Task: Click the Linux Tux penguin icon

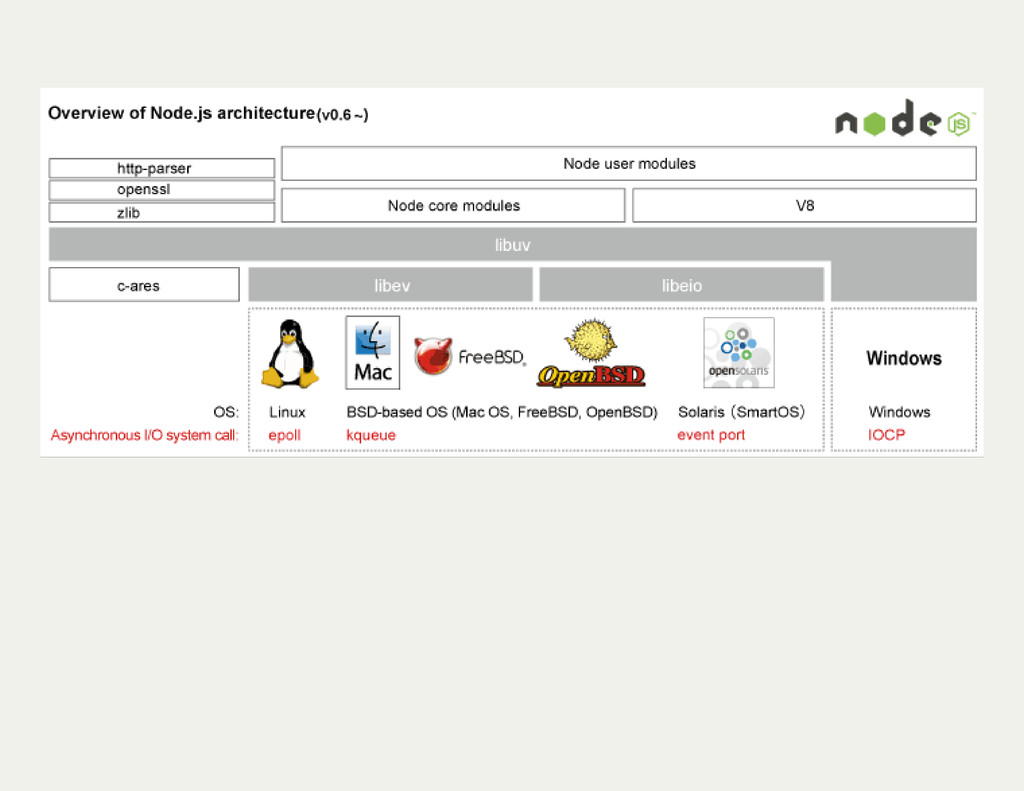Action: [290, 353]
